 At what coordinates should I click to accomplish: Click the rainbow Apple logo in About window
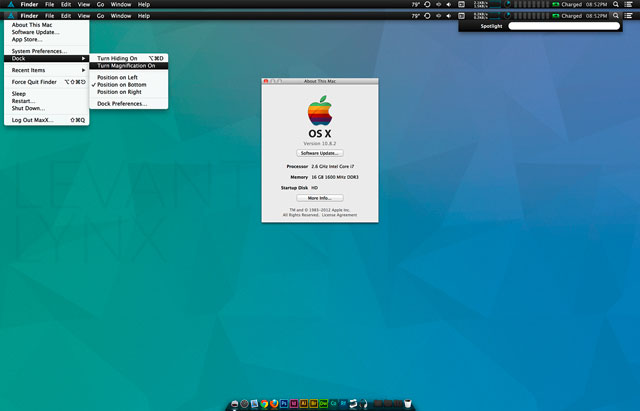point(320,111)
